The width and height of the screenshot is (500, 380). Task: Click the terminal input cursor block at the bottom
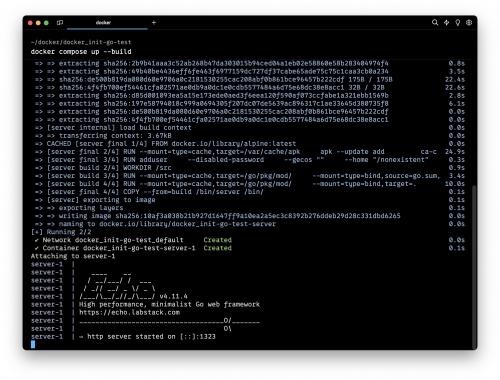(x=33, y=344)
